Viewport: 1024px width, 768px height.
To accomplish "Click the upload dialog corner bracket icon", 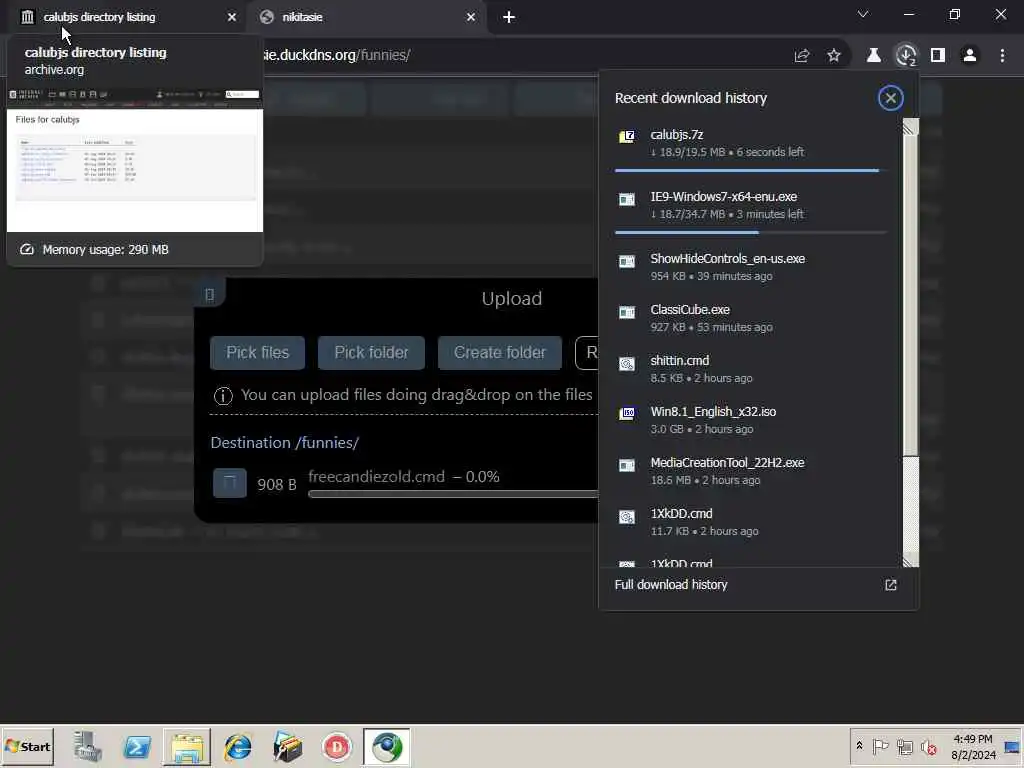I will [x=210, y=295].
